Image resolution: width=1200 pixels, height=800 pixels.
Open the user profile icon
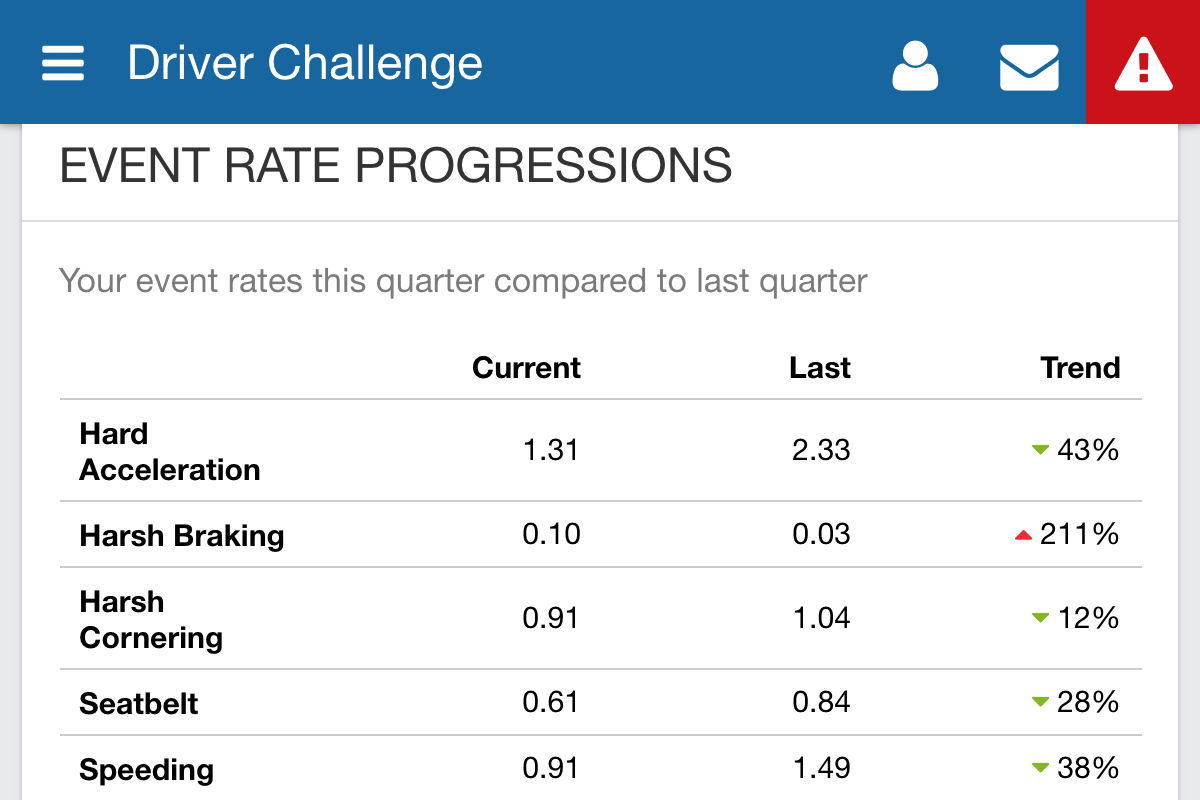pyautogui.click(x=915, y=66)
